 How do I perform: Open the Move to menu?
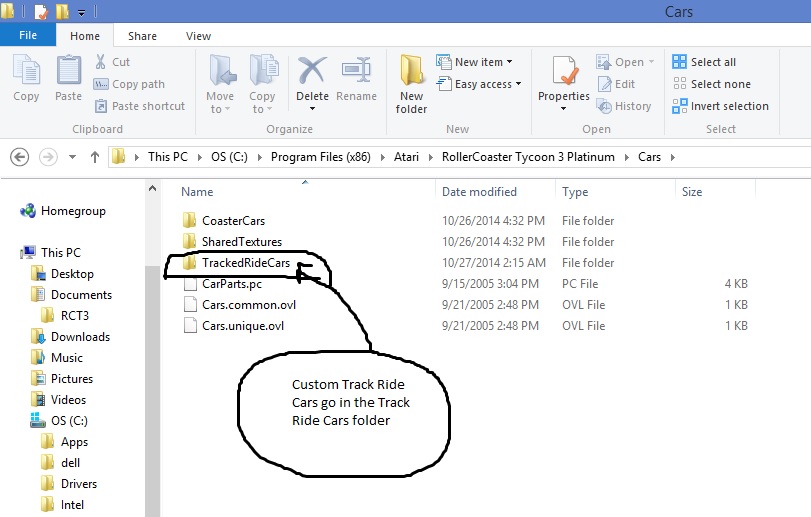pos(220,84)
